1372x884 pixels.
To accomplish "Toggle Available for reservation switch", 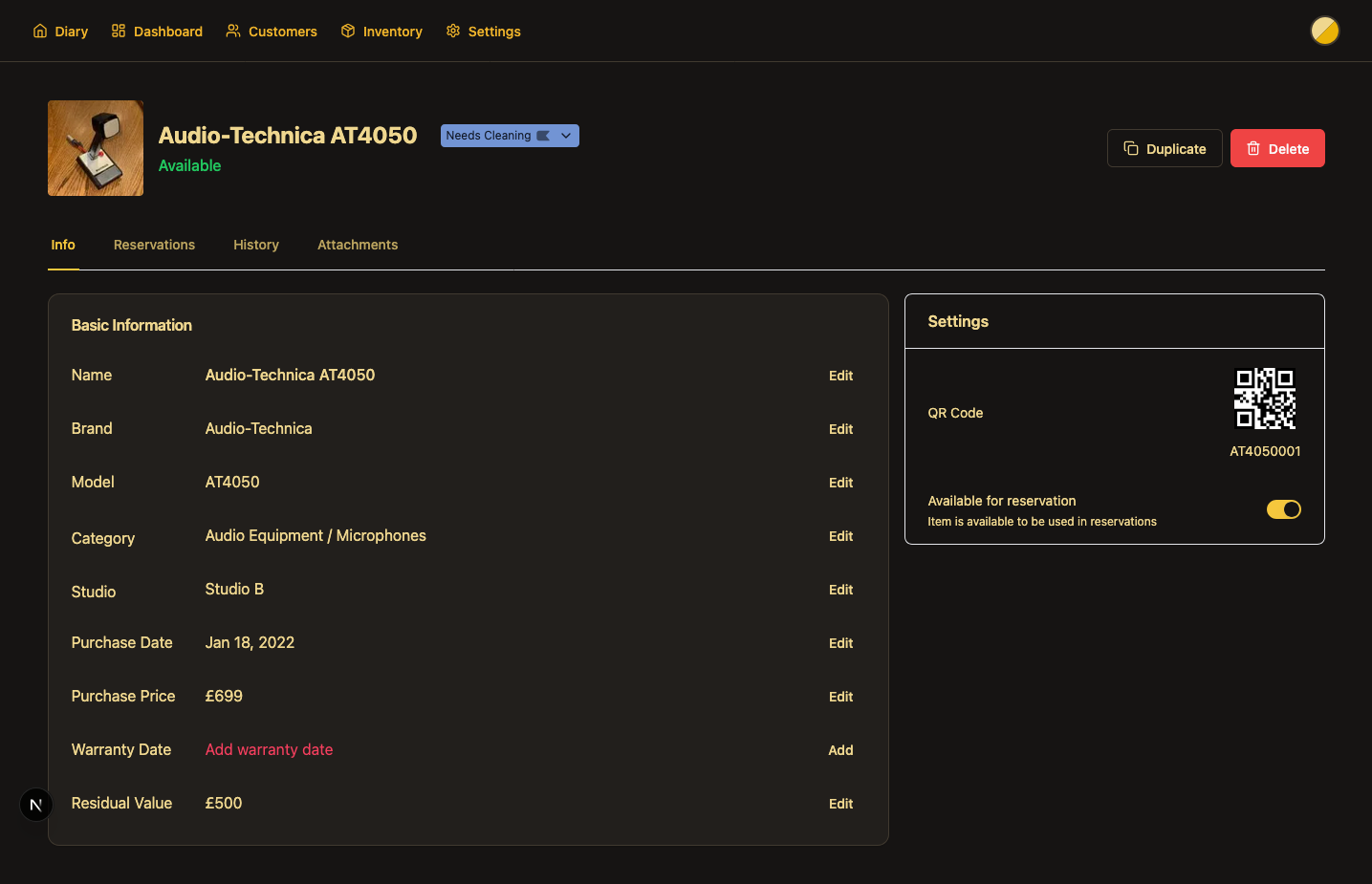I will [1283, 509].
